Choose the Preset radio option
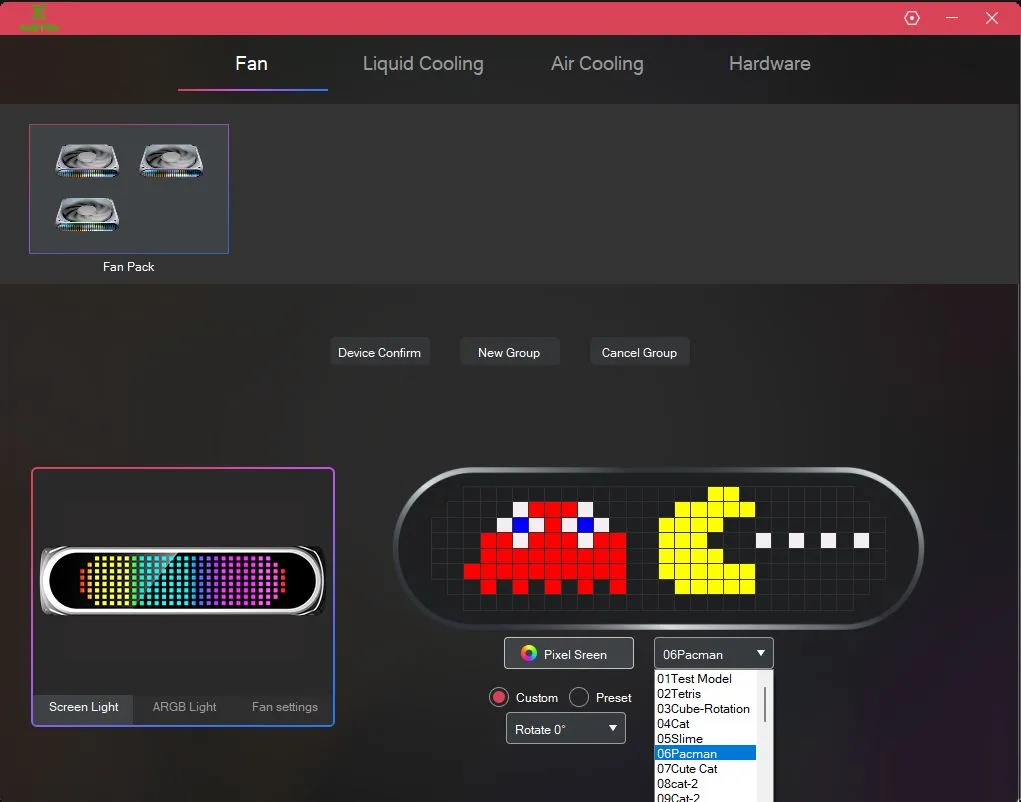Viewport: 1021px width, 802px height. [x=579, y=698]
